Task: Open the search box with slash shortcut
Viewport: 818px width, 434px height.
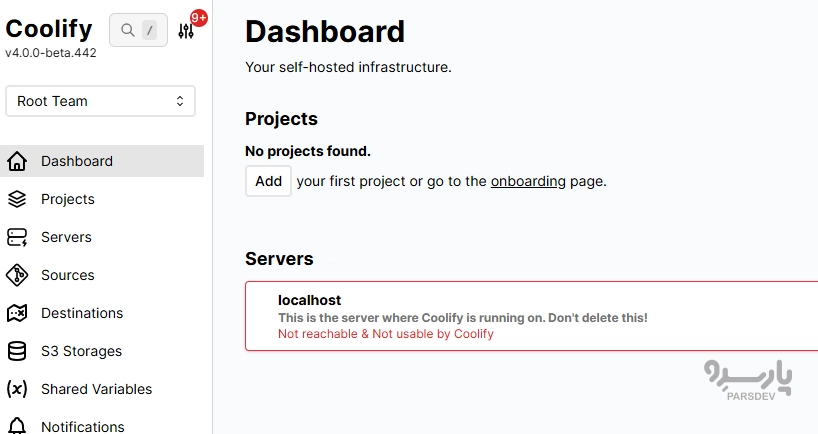Action: click(138, 30)
